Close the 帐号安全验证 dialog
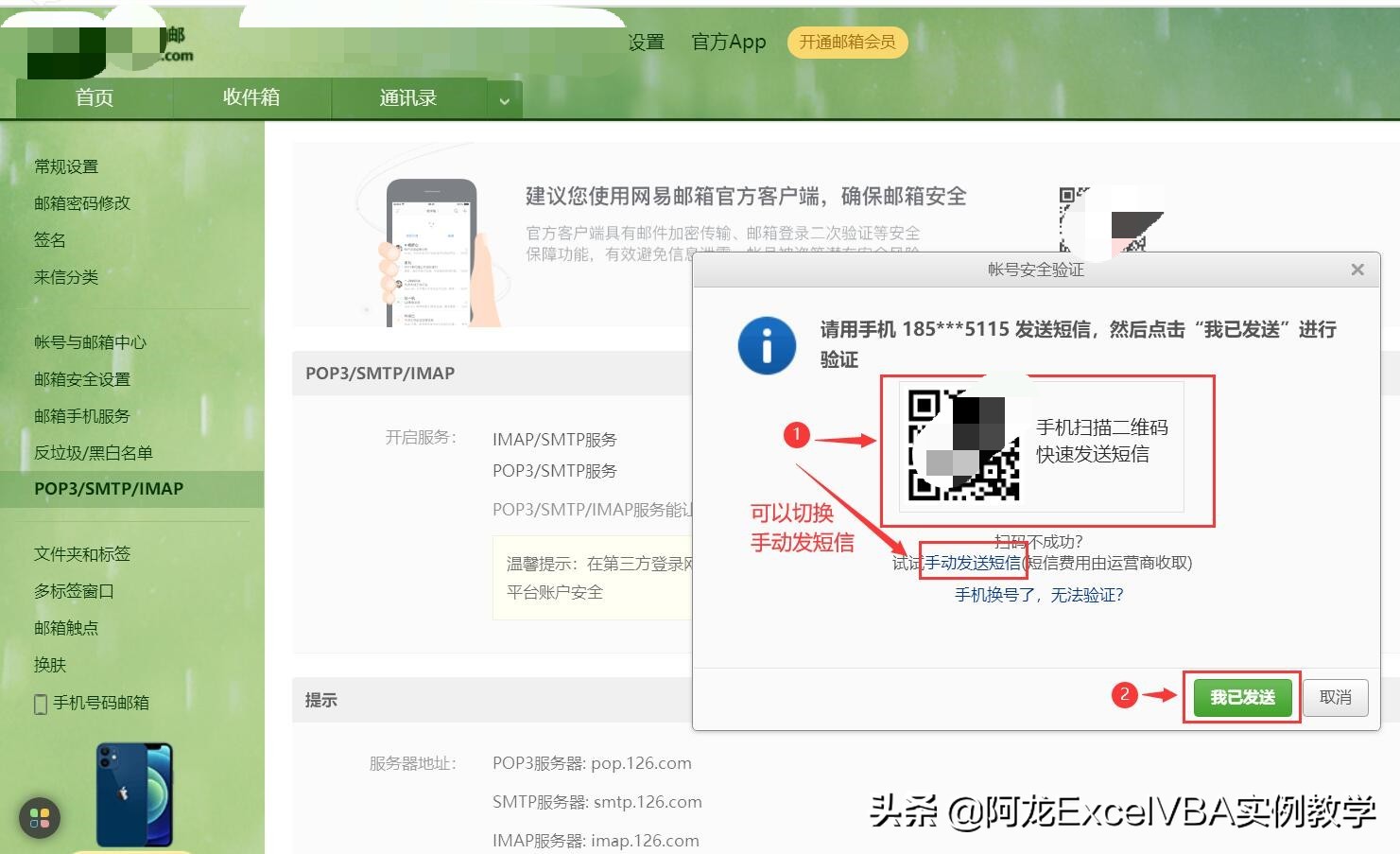The height and width of the screenshot is (854, 1400). 1357,270
